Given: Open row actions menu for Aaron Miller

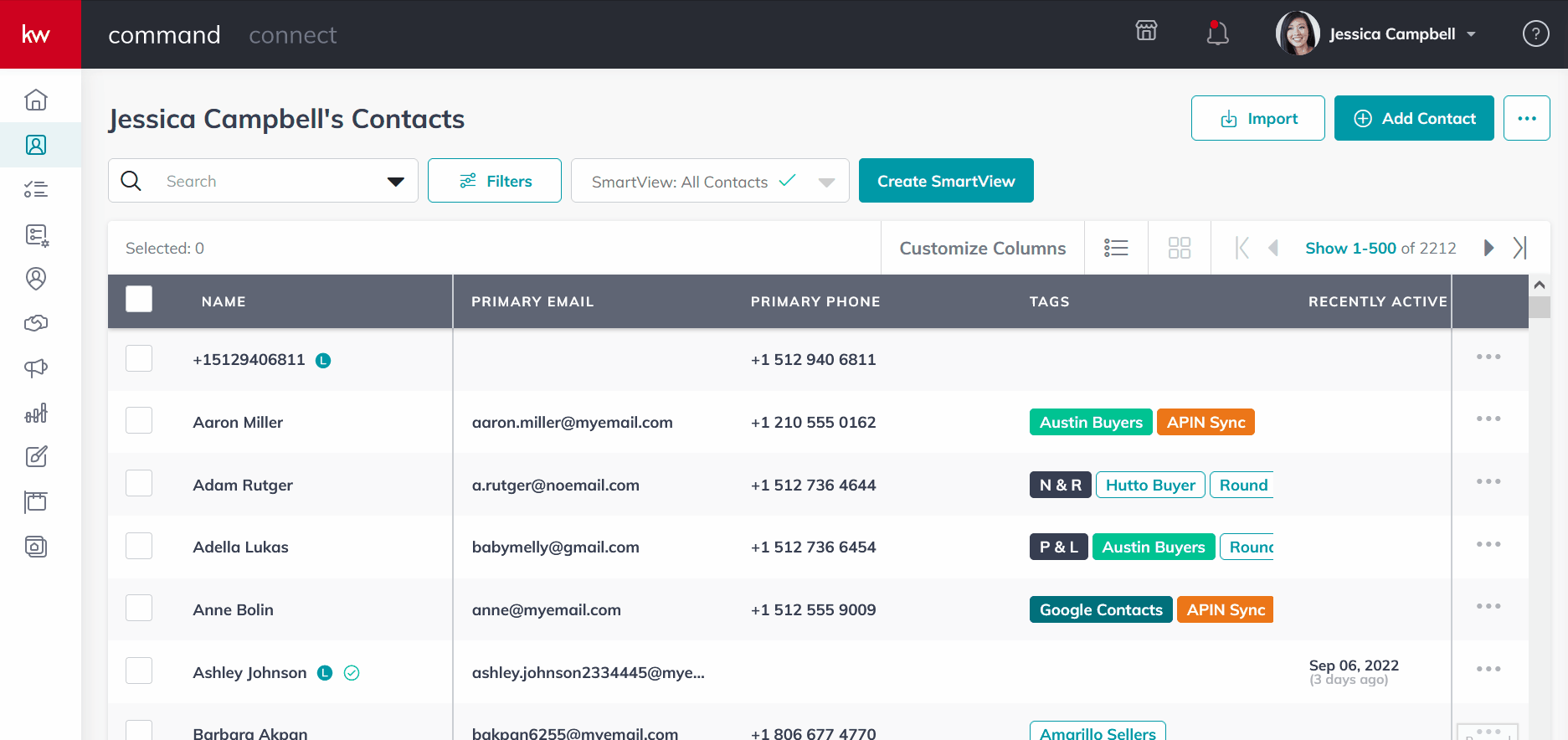Looking at the screenshot, I should click(x=1488, y=419).
